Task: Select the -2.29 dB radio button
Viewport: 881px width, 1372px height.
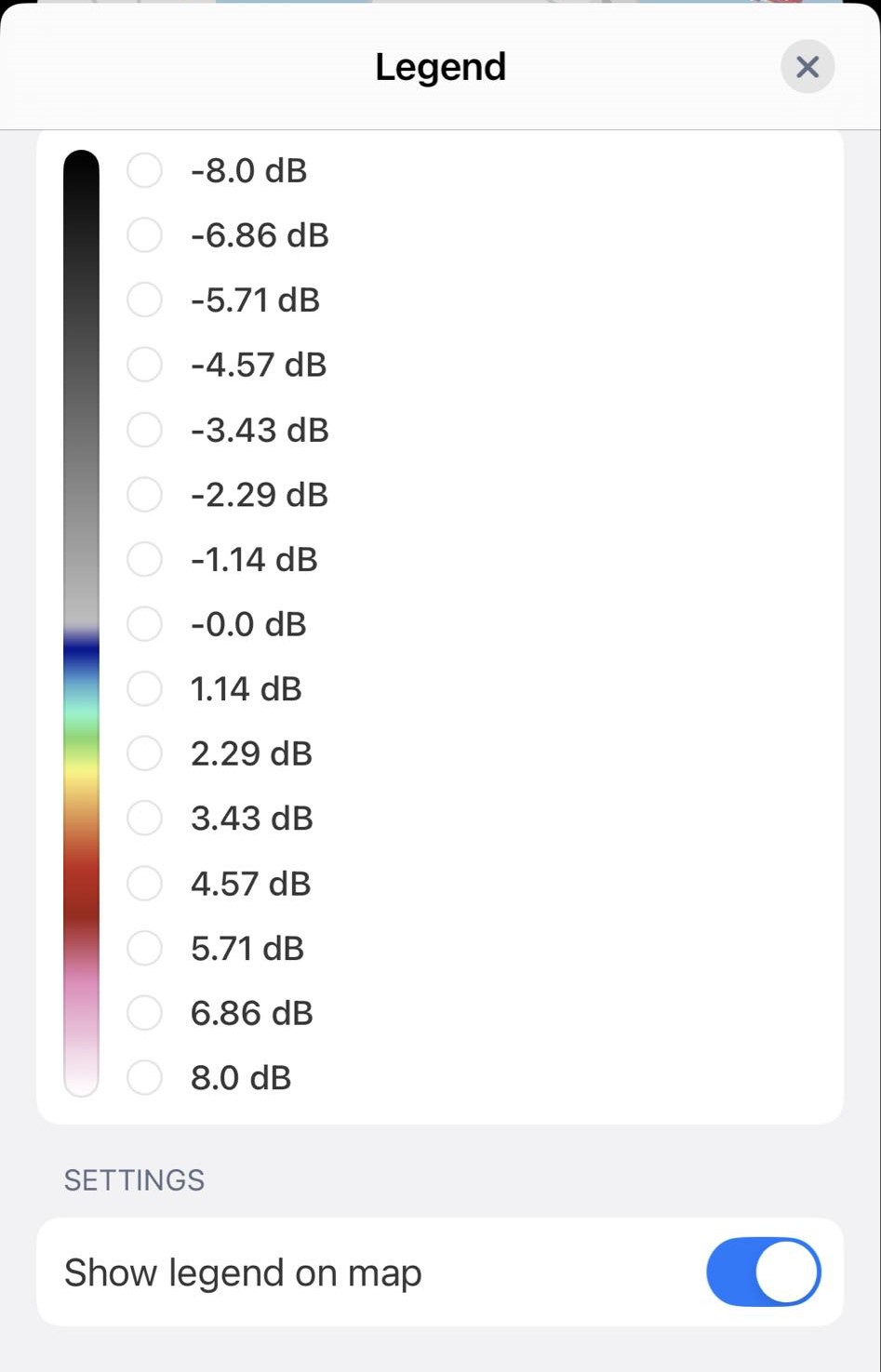Action: pos(144,494)
